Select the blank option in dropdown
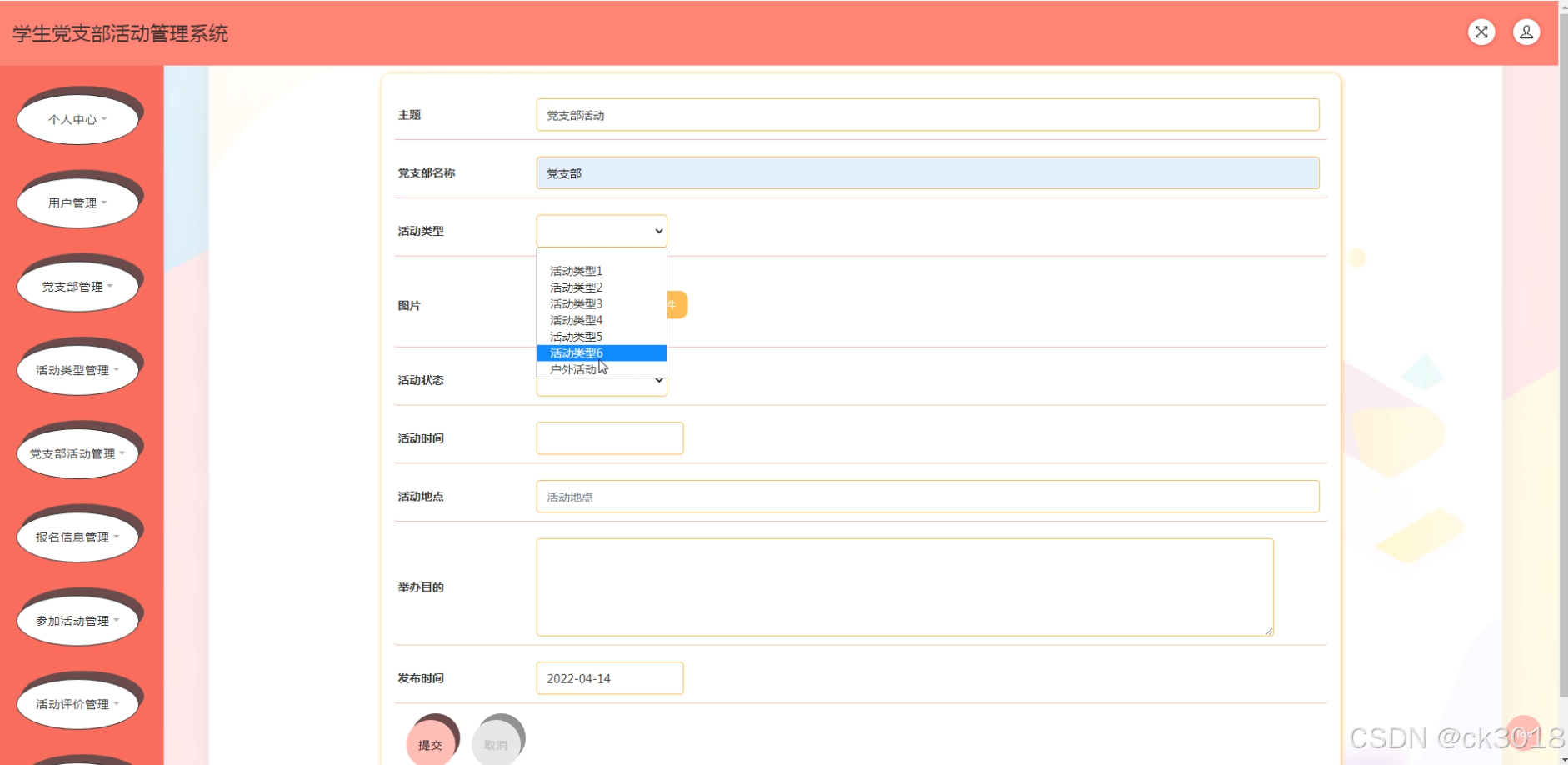The height and width of the screenshot is (765, 1568). tap(602, 256)
